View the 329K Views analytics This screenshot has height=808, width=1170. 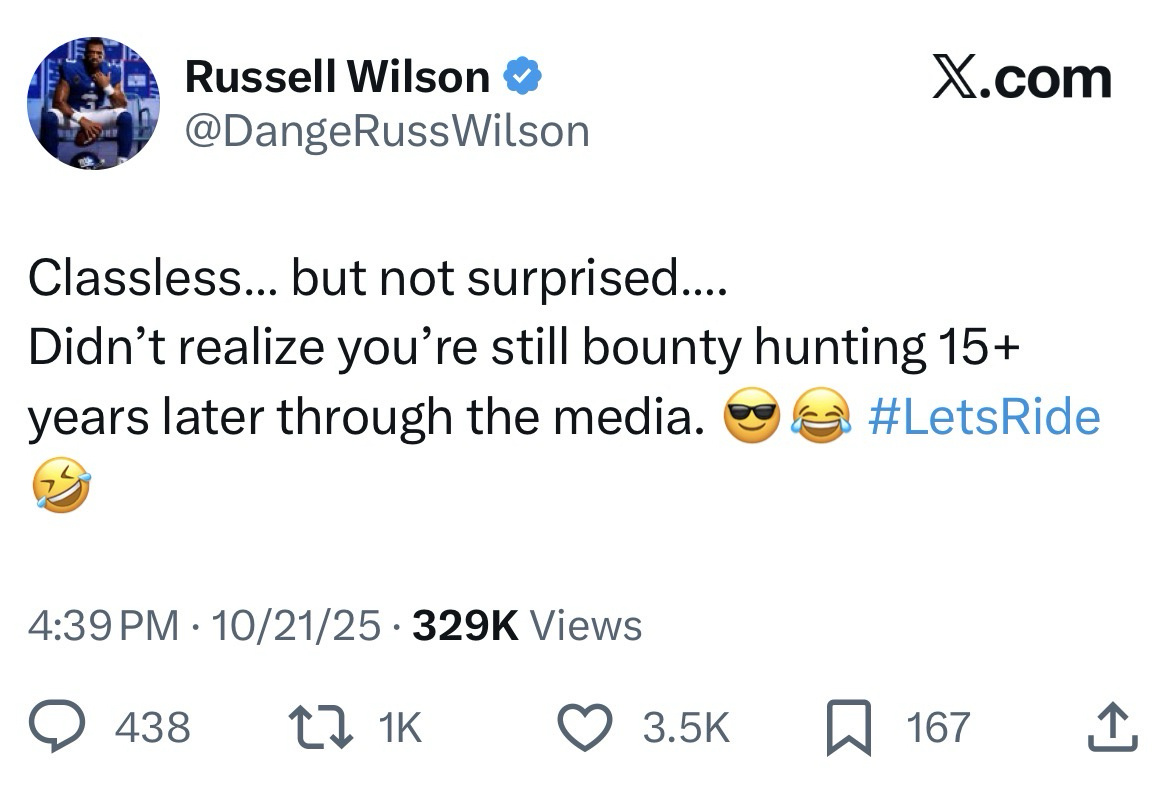[527, 626]
